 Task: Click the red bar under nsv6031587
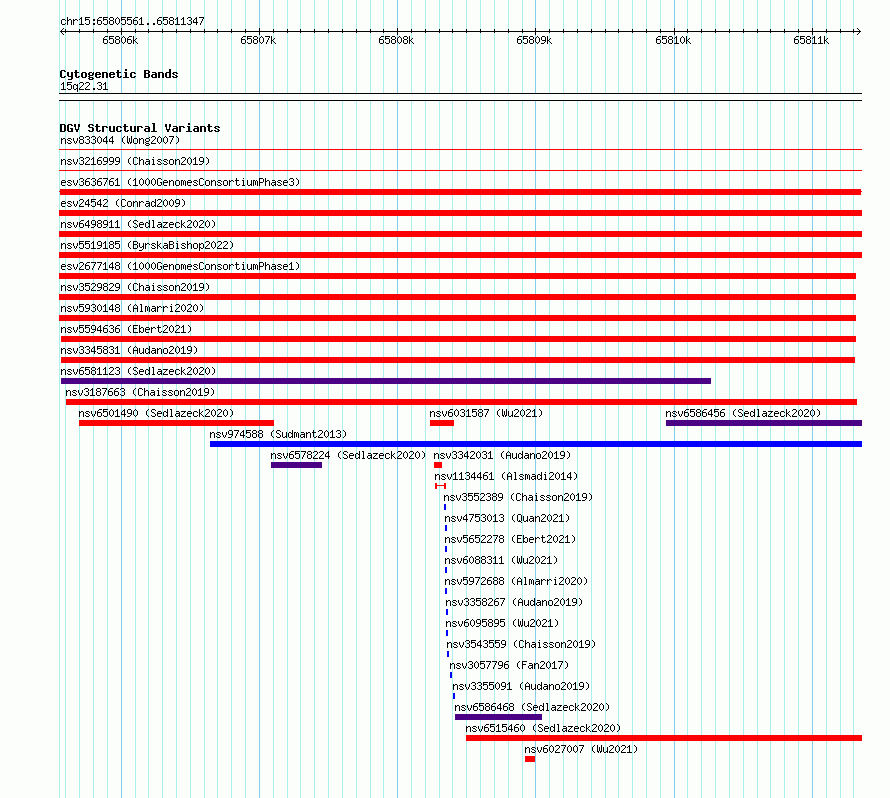442,423
